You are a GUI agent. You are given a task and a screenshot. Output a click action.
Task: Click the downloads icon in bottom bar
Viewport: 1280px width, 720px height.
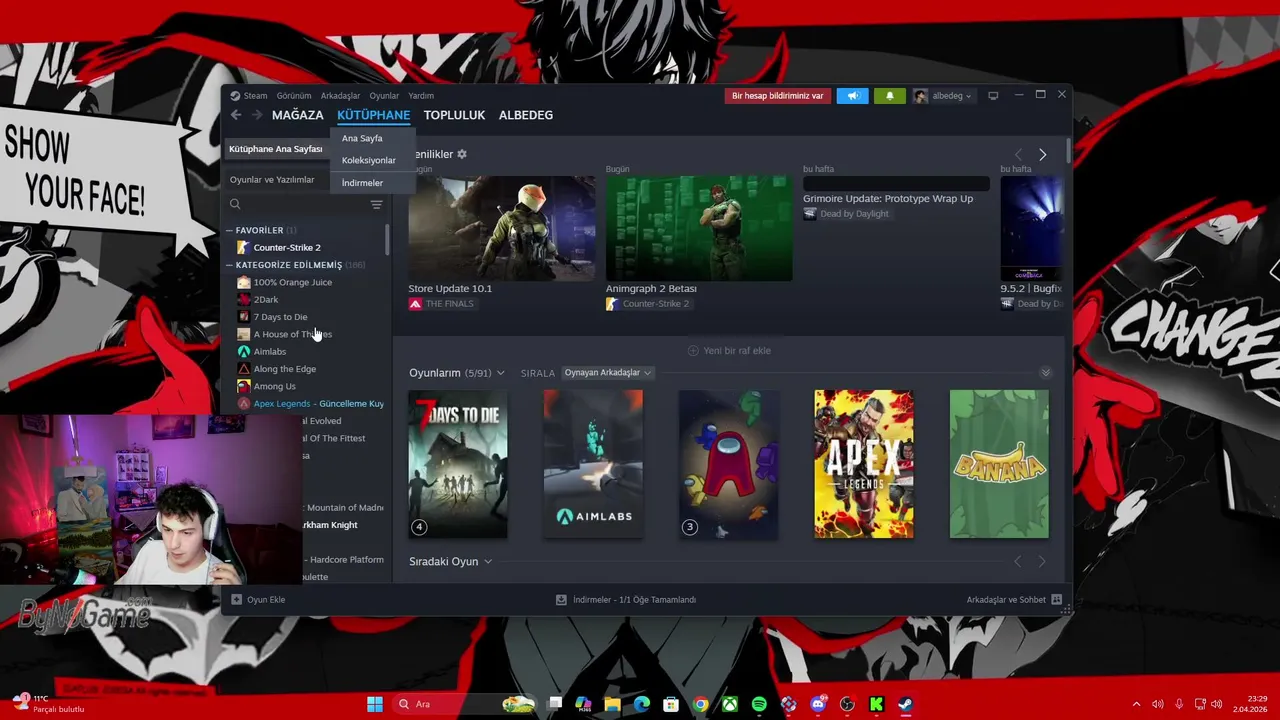pos(561,599)
